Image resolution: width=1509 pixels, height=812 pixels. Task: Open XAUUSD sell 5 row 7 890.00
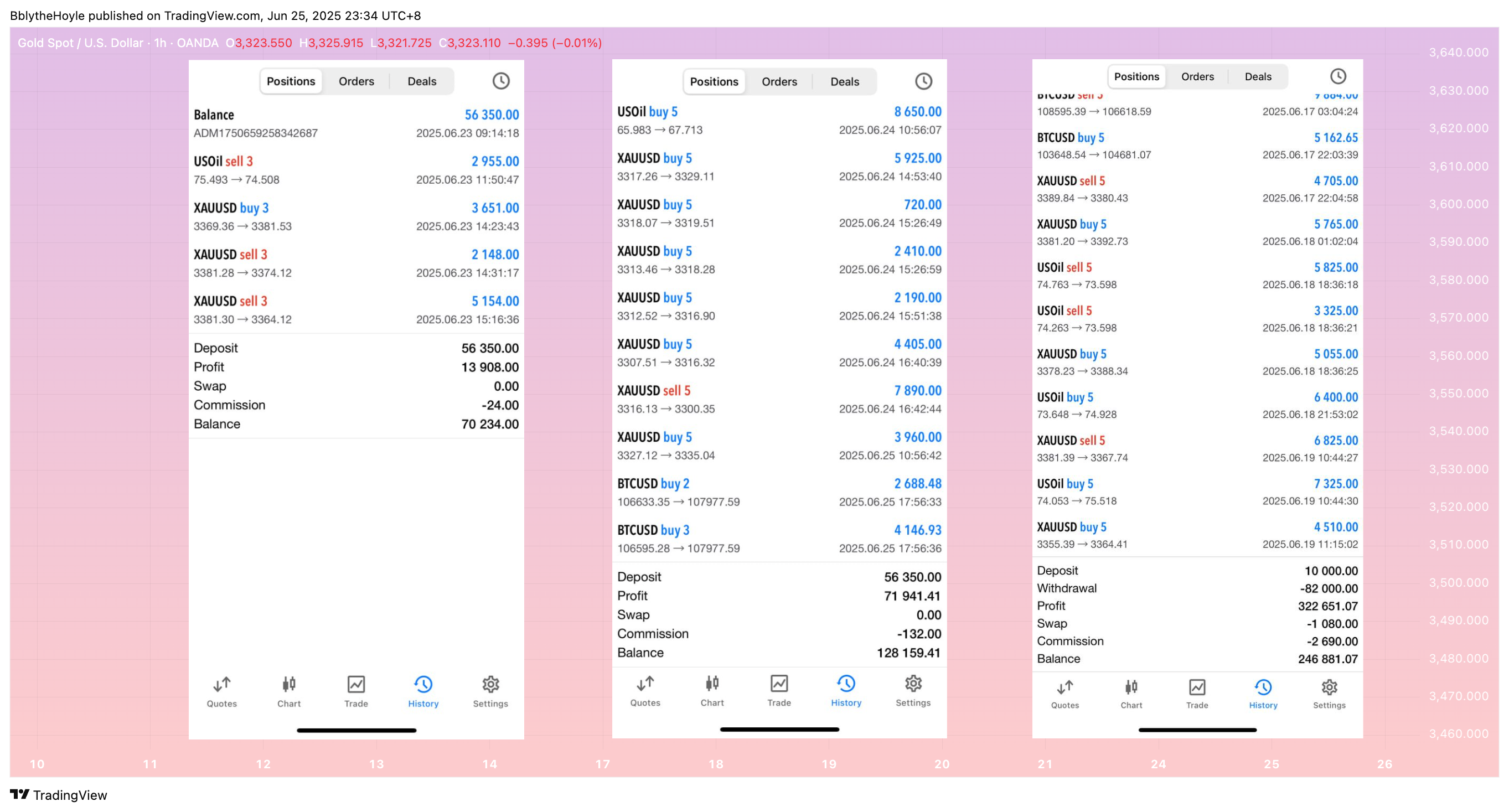779,400
